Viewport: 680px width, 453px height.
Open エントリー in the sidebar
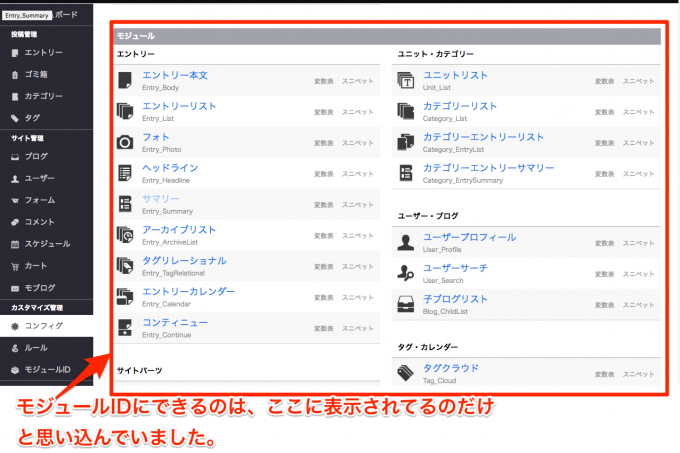[43, 52]
